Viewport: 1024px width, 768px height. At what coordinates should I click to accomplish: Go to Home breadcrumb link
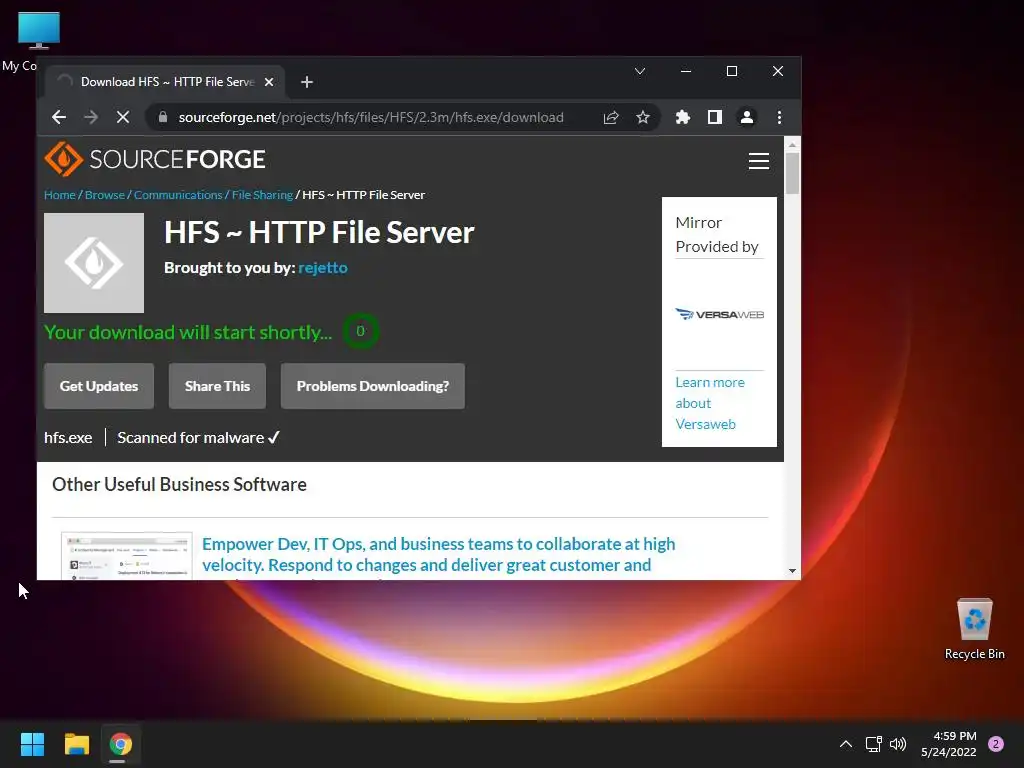tap(59, 195)
